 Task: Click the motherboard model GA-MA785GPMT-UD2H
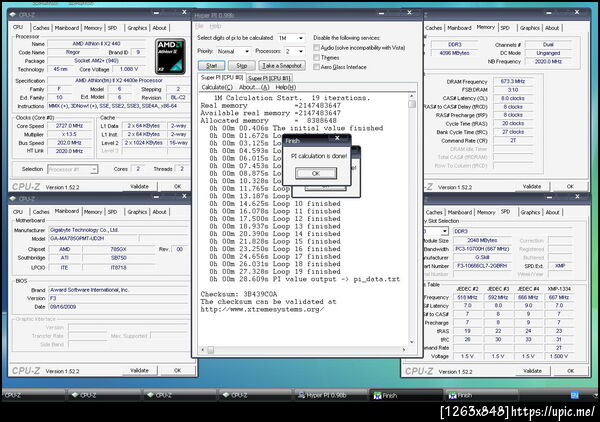point(93,238)
